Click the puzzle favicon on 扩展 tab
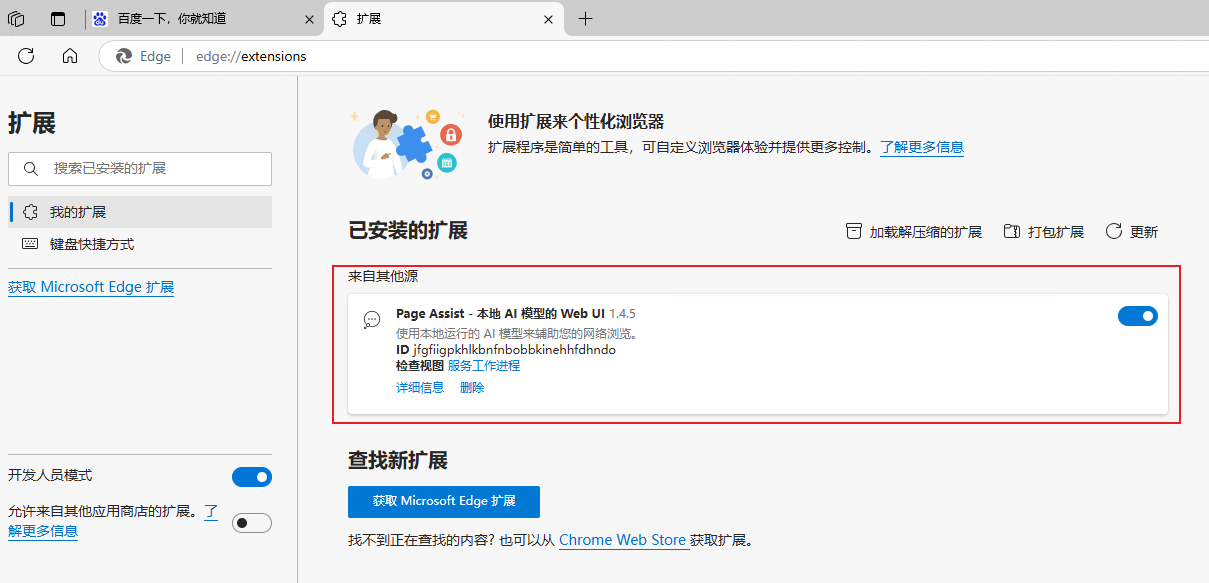 click(340, 19)
